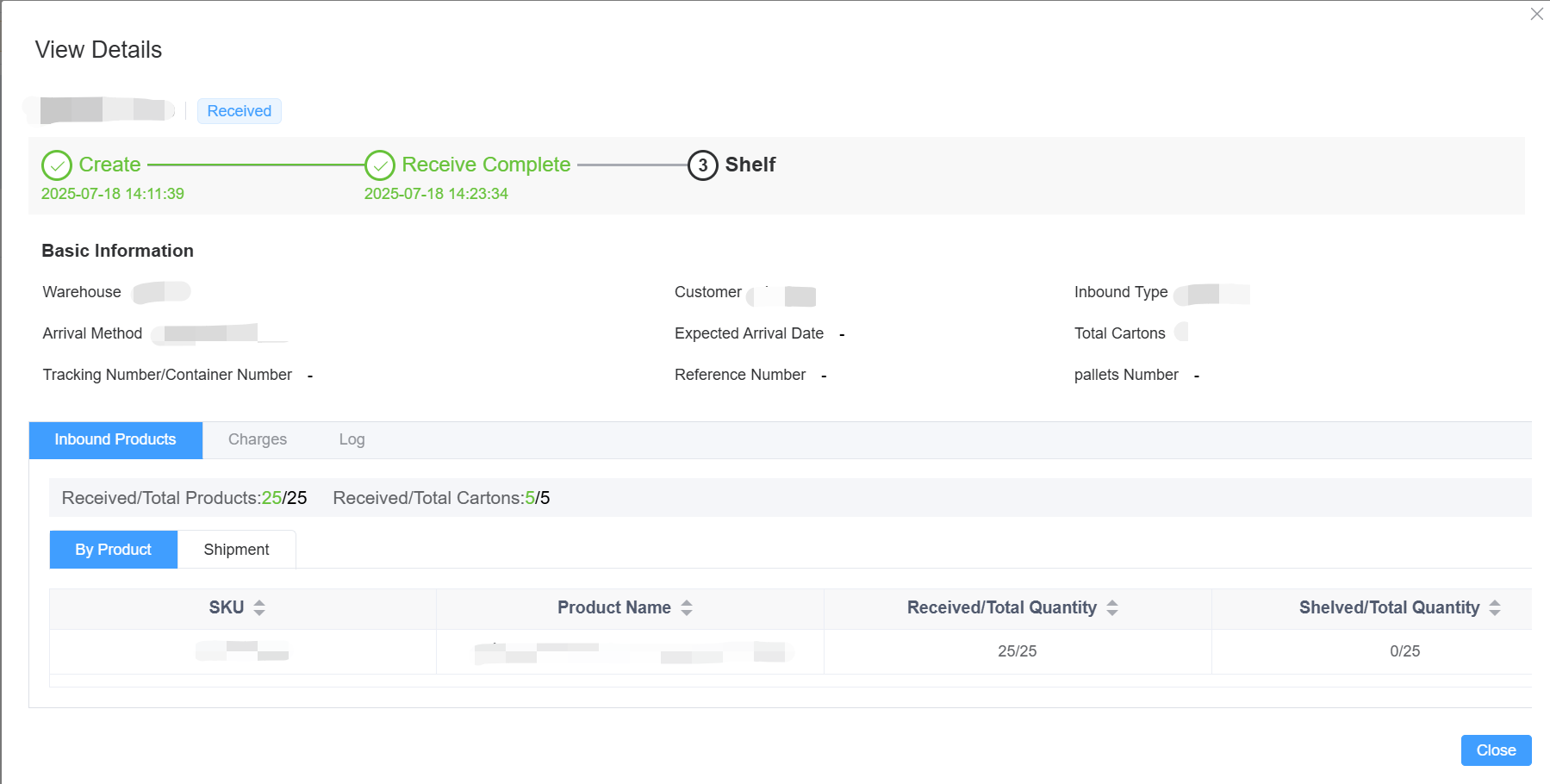This screenshot has width=1550, height=784.
Task: Switch to the Shipment view
Action: pos(236,550)
